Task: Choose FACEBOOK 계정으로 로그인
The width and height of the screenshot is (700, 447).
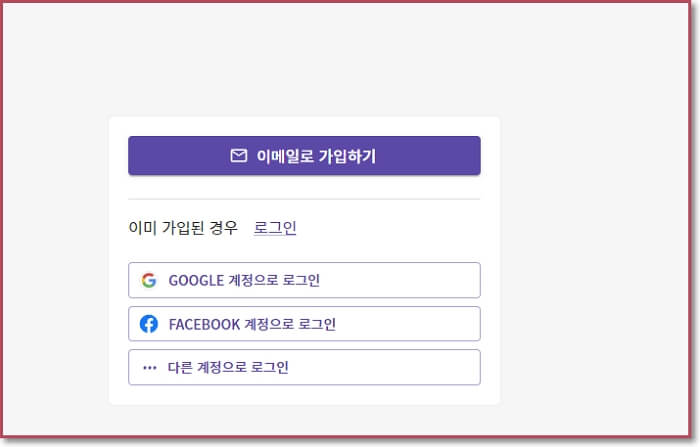Action: [x=304, y=324]
